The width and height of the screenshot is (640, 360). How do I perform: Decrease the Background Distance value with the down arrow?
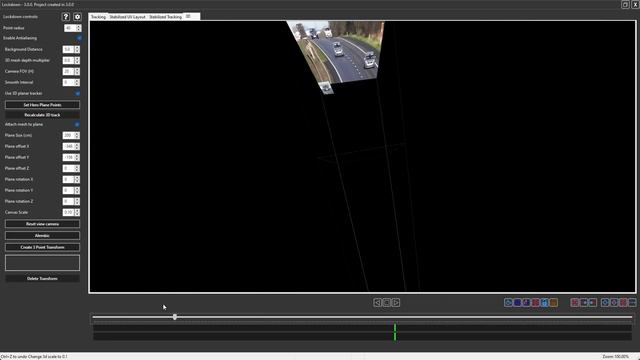click(x=77, y=51)
